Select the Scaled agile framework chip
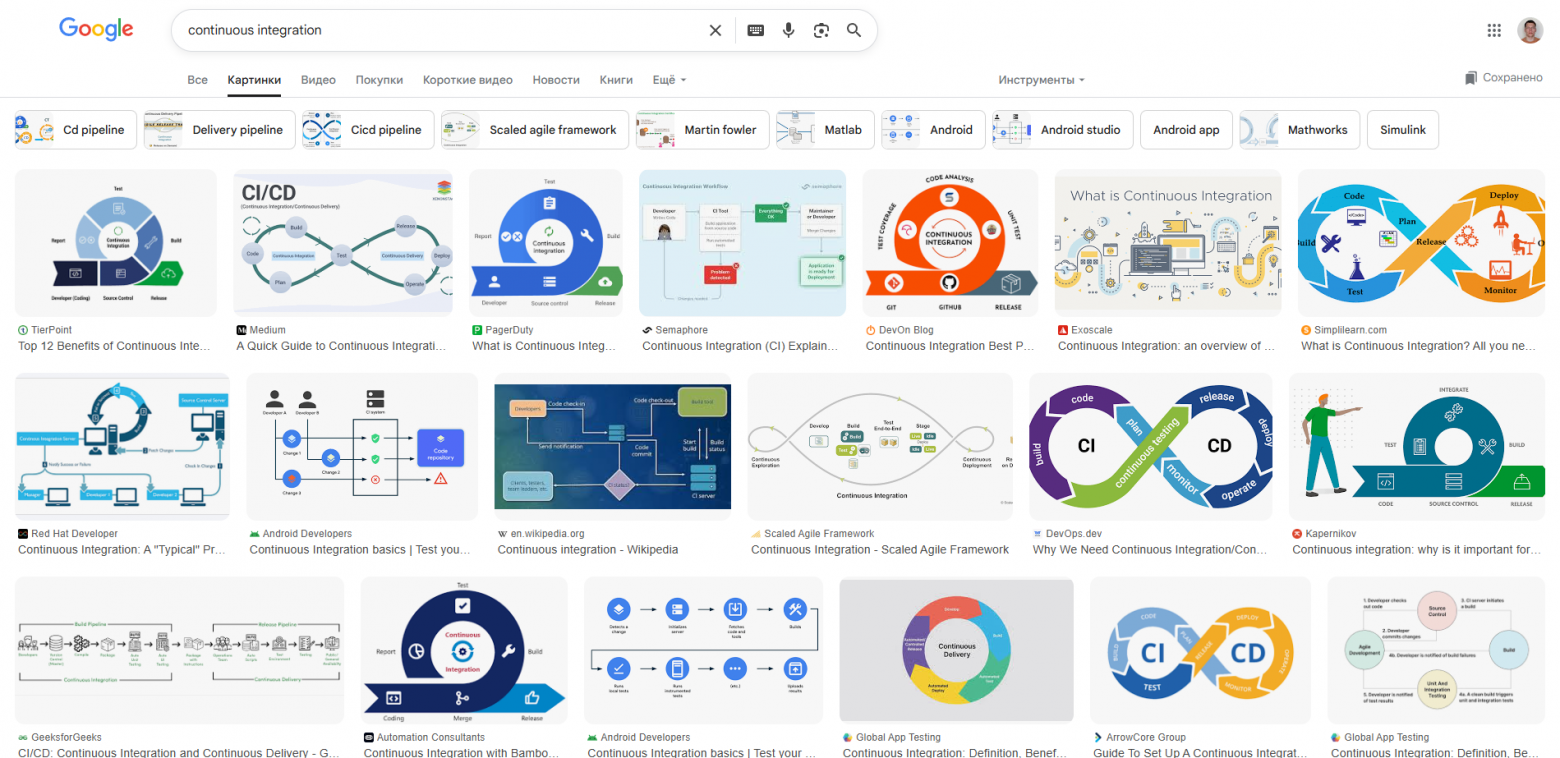The width and height of the screenshot is (1560, 758). point(535,130)
